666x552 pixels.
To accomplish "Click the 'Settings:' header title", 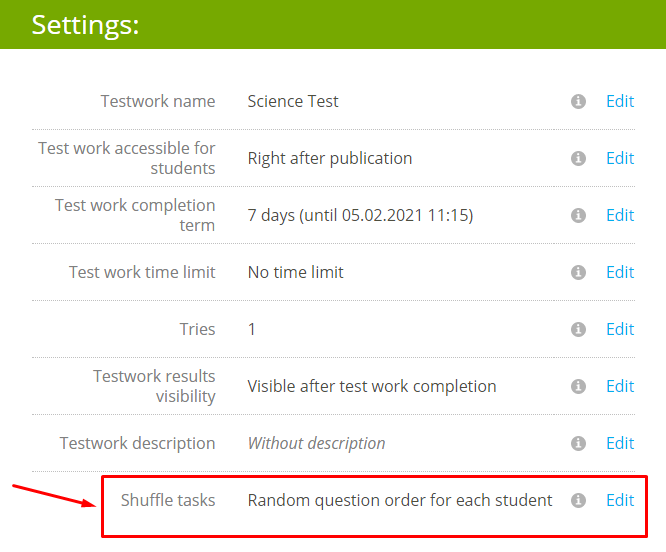I will pyautogui.click(x=85, y=25).
